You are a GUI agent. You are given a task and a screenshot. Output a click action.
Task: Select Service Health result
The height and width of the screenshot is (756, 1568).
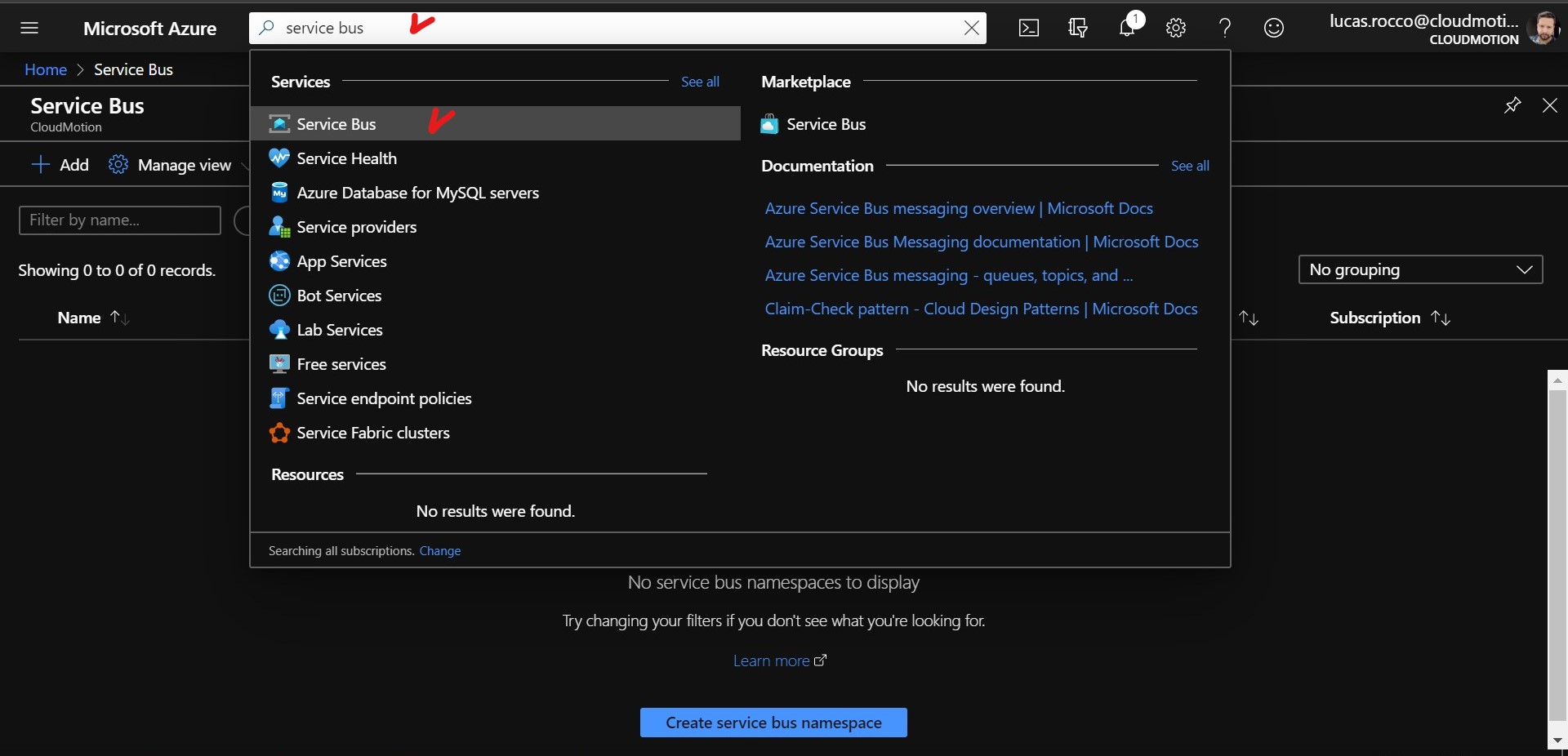[495, 158]
